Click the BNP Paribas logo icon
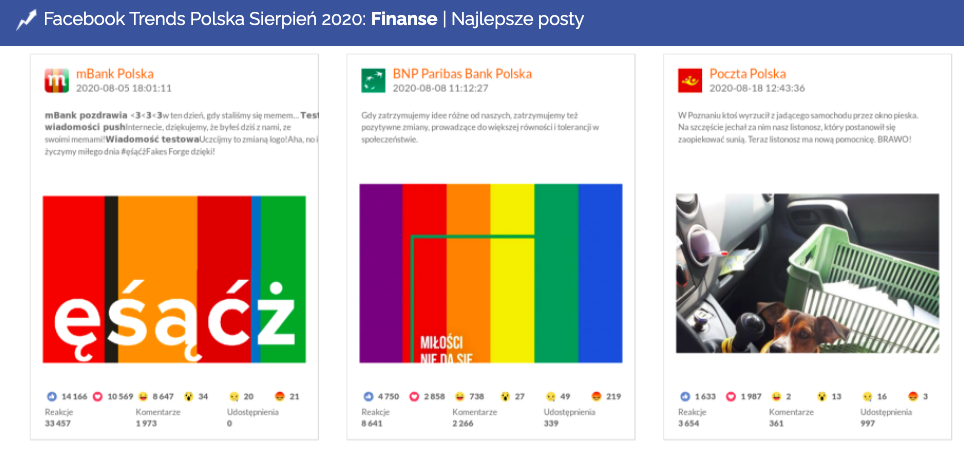The height and width of the screenshot is (456, 964). click(x=374, y=80)
